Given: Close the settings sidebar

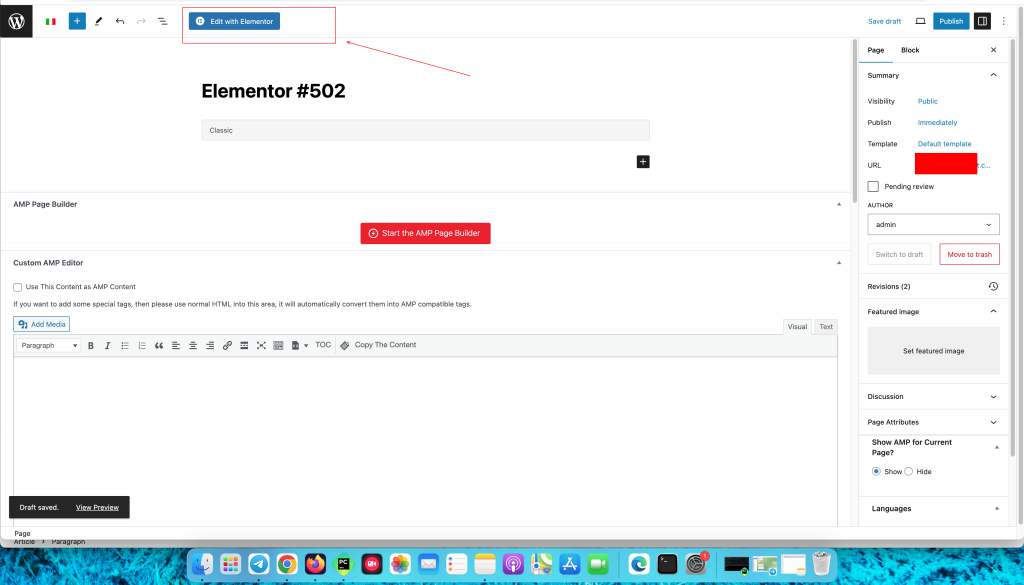Looking at the screenshot, I should pyautogui.click(x=993, y=50).
